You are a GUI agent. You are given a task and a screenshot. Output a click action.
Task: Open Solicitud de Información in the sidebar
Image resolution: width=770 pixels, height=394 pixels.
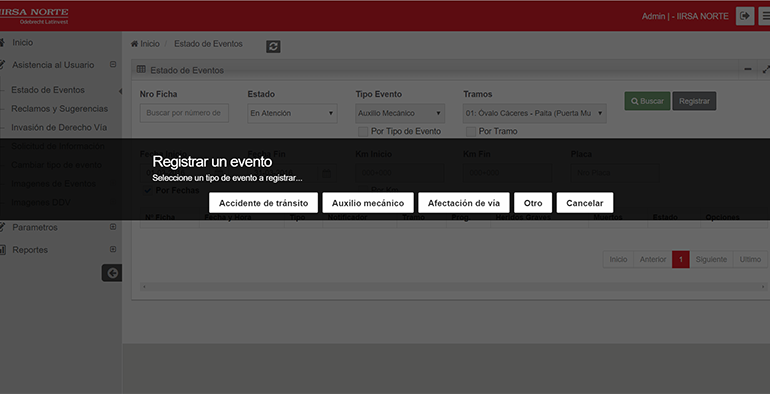tap(58, 146)
